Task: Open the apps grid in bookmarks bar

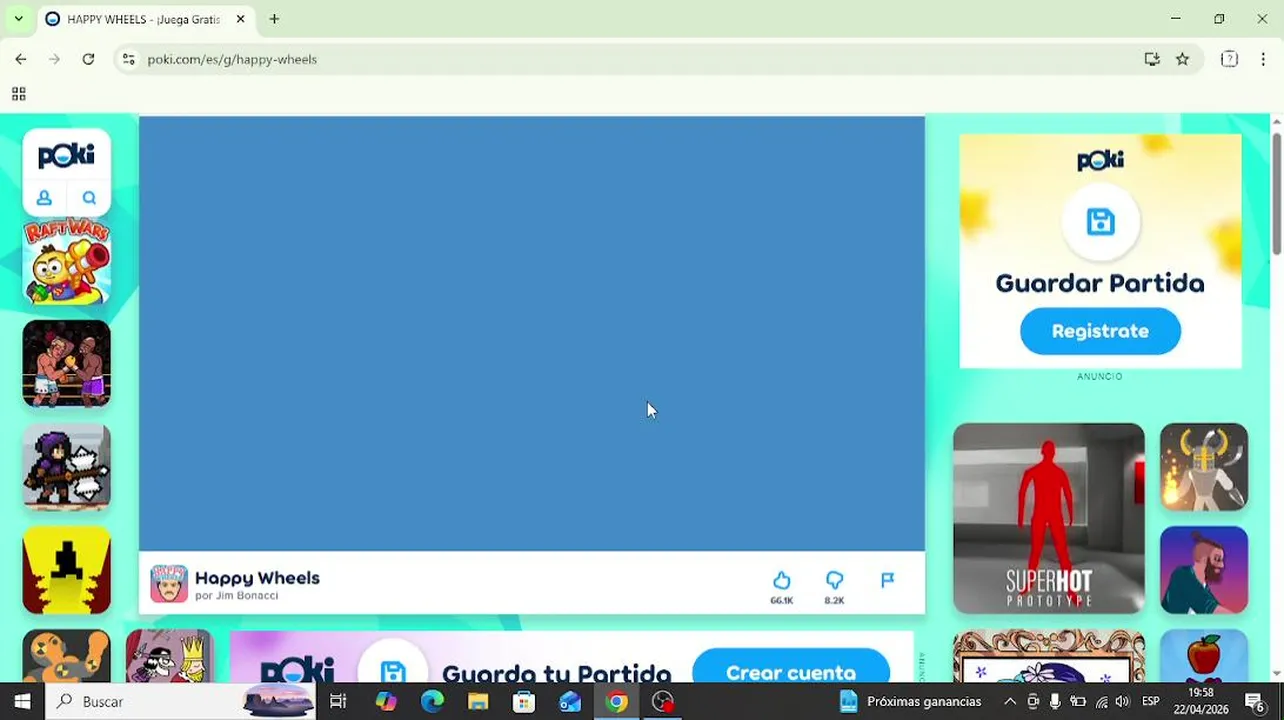Action: click(x=18, y=94)
